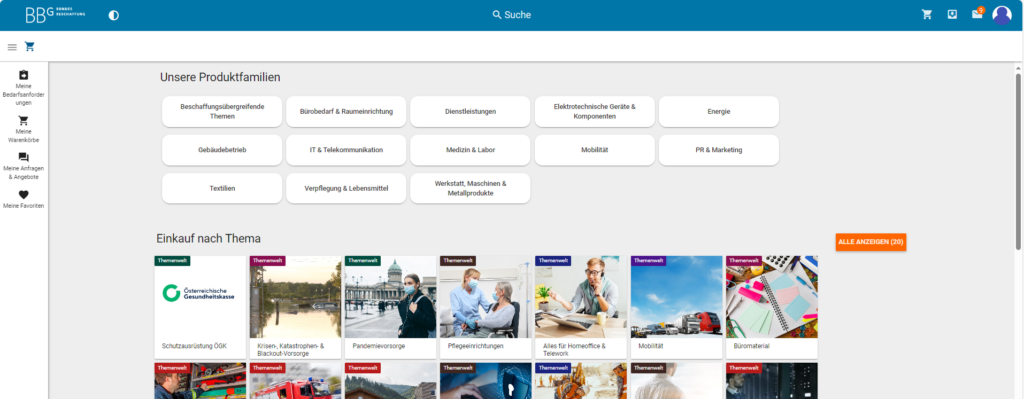Expand the hamburger menu icon
Viewport: 1024px width, 399px height.
(12, 47)
